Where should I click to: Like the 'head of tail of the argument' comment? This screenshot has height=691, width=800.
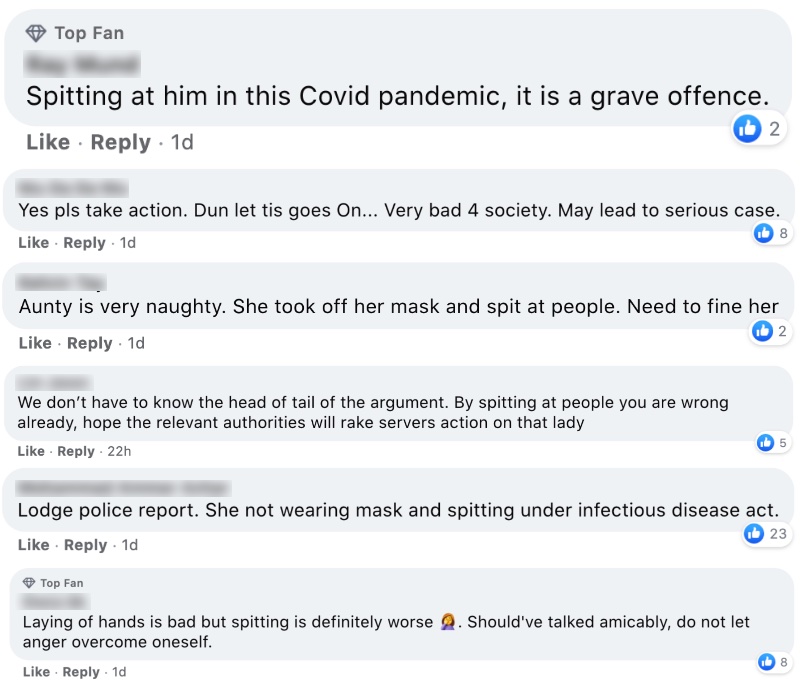pyautogui.click(x=32, y=451)
